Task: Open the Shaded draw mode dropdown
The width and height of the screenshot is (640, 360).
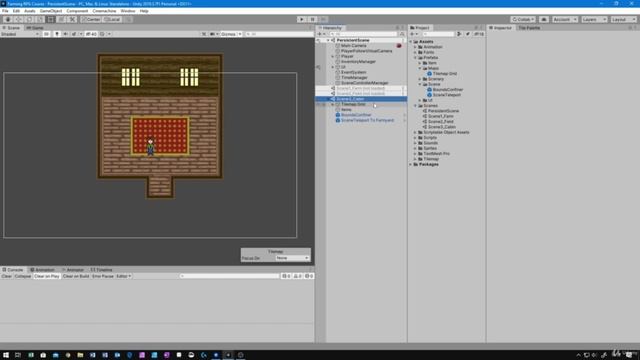Action: 20,34
